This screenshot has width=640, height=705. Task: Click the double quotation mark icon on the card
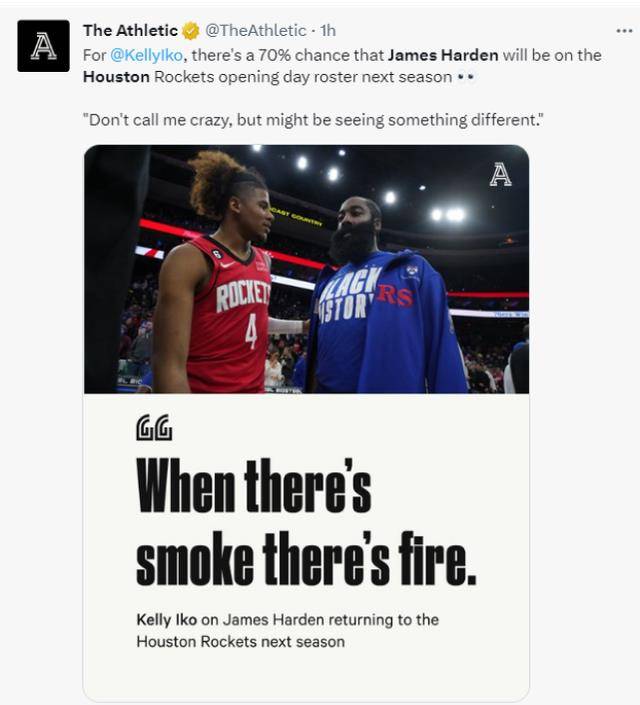coord(154,427)
